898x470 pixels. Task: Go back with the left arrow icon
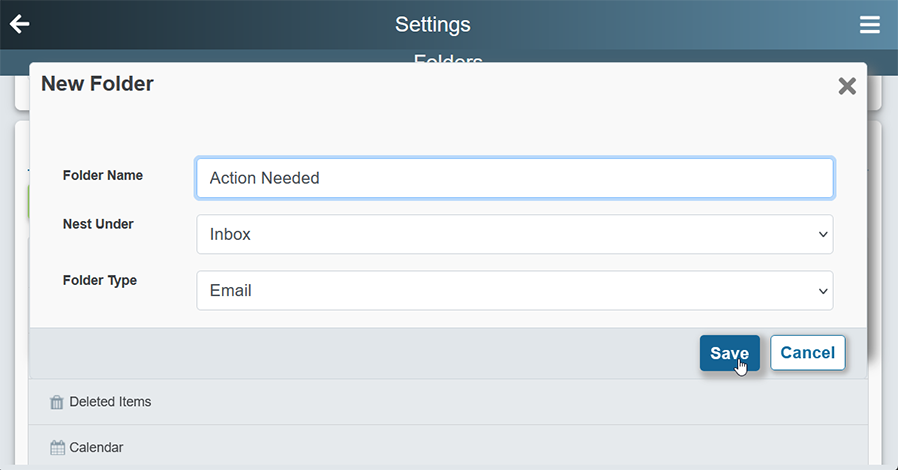[19, 24]
